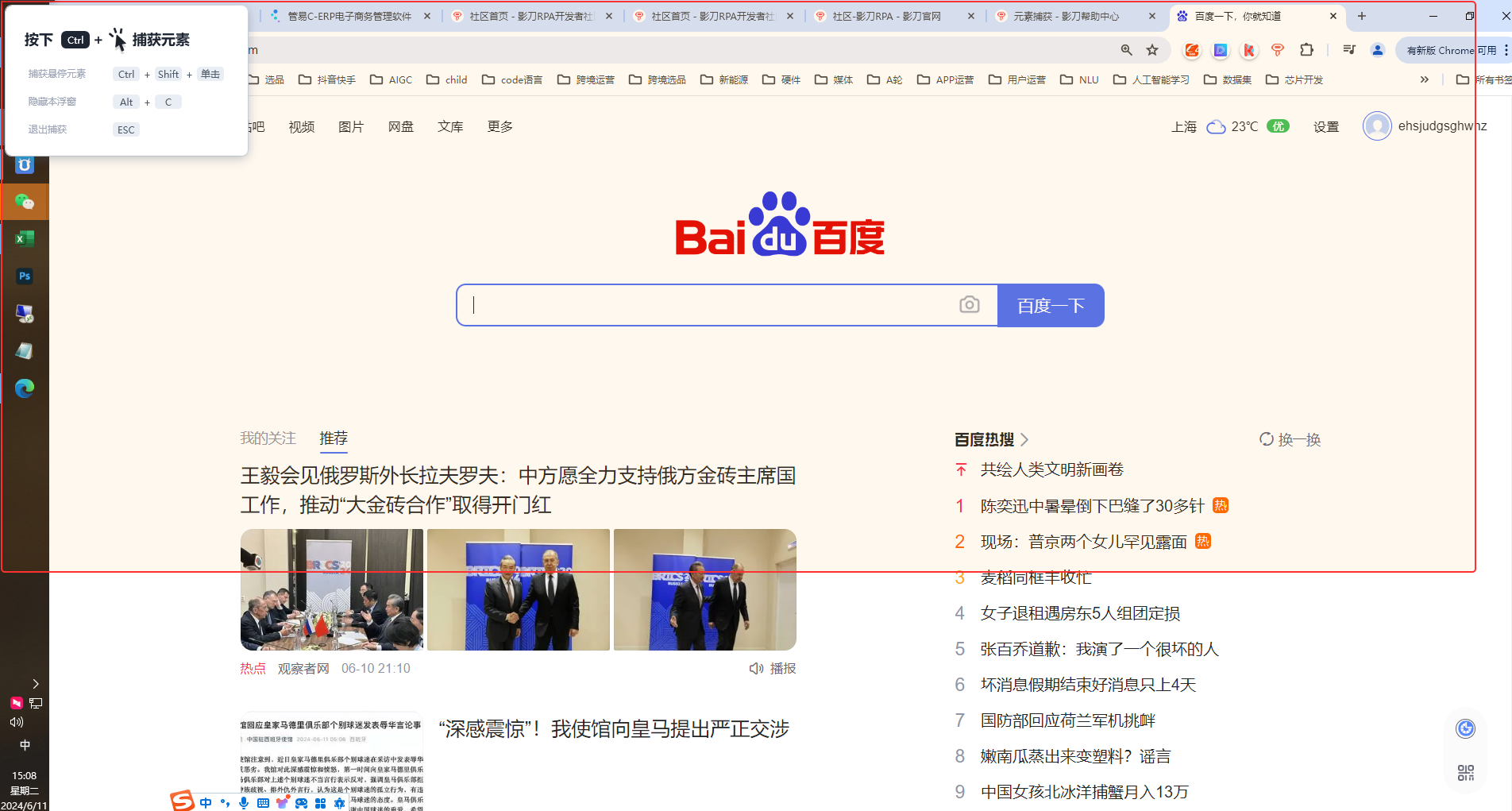Open 视频 in Baidu top navigation

(x=302, y=127)
